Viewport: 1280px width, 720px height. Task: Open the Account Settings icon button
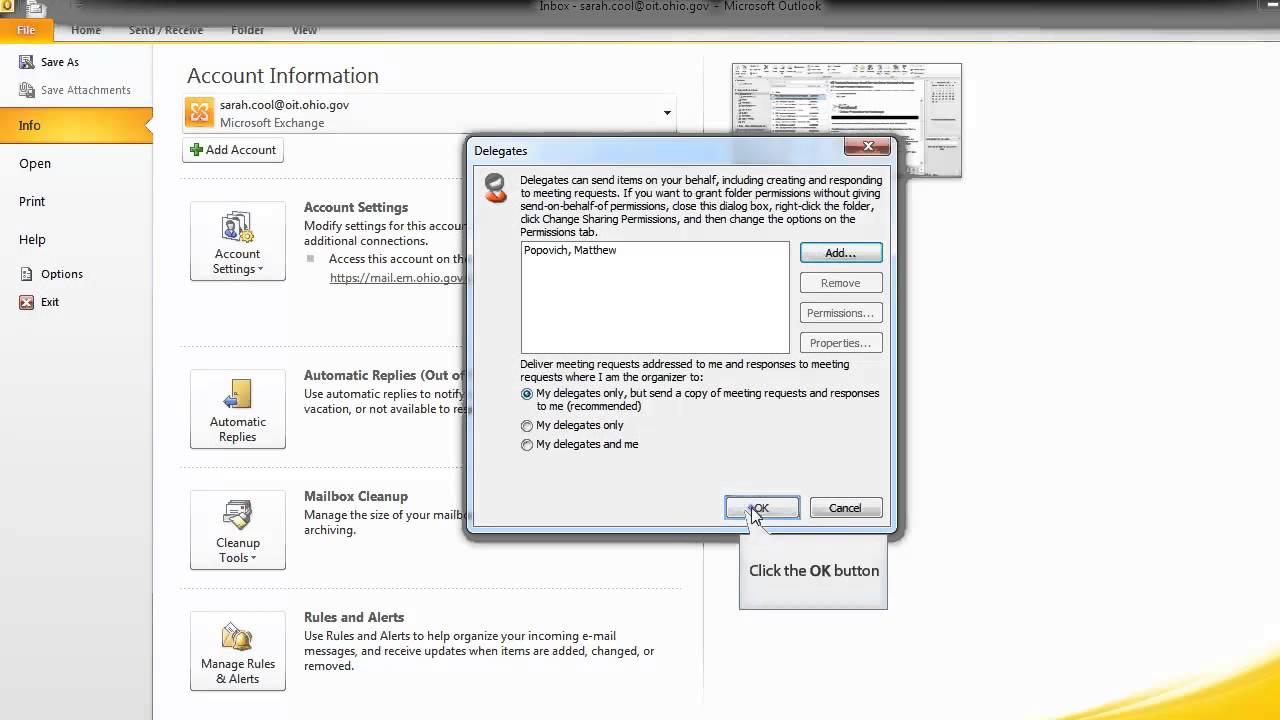[x=238, y=241]
